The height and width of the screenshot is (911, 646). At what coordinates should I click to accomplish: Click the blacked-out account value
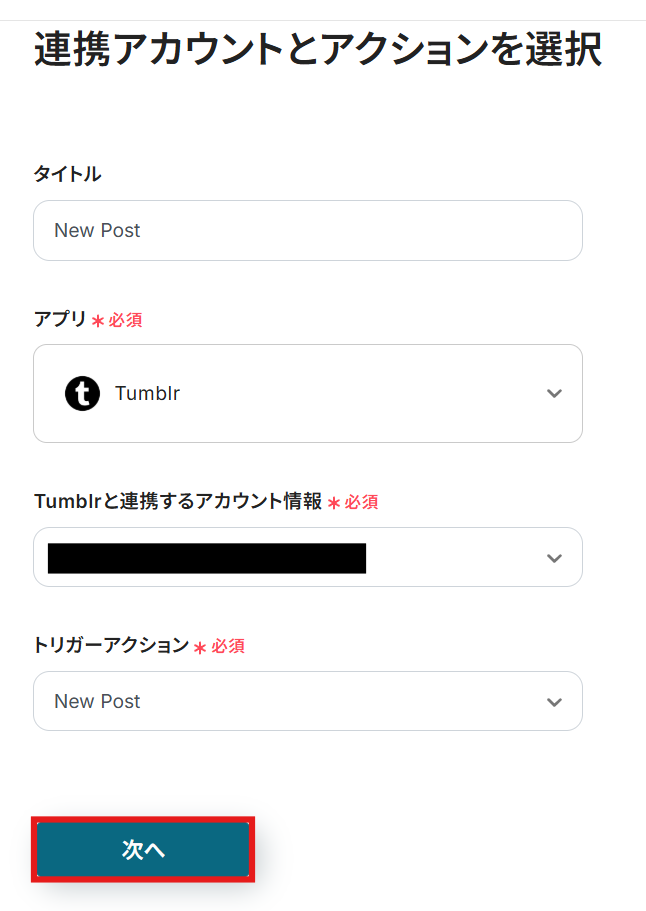(x=206, y=558)
